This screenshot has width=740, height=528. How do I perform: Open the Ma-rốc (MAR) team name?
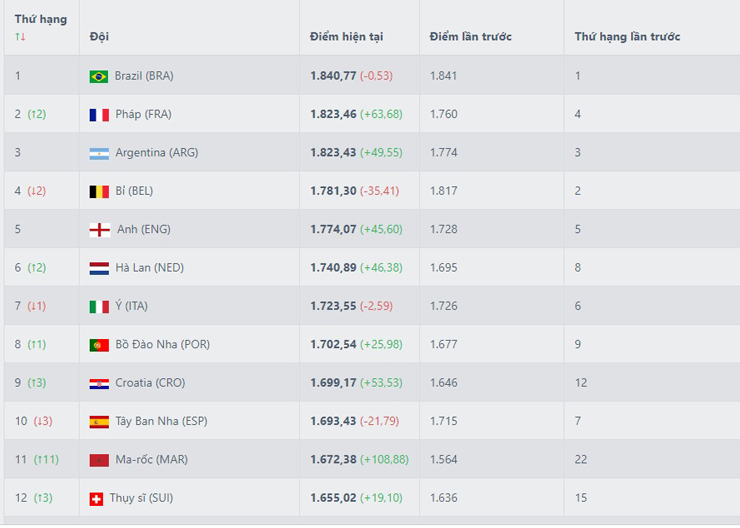pos(151,460)
